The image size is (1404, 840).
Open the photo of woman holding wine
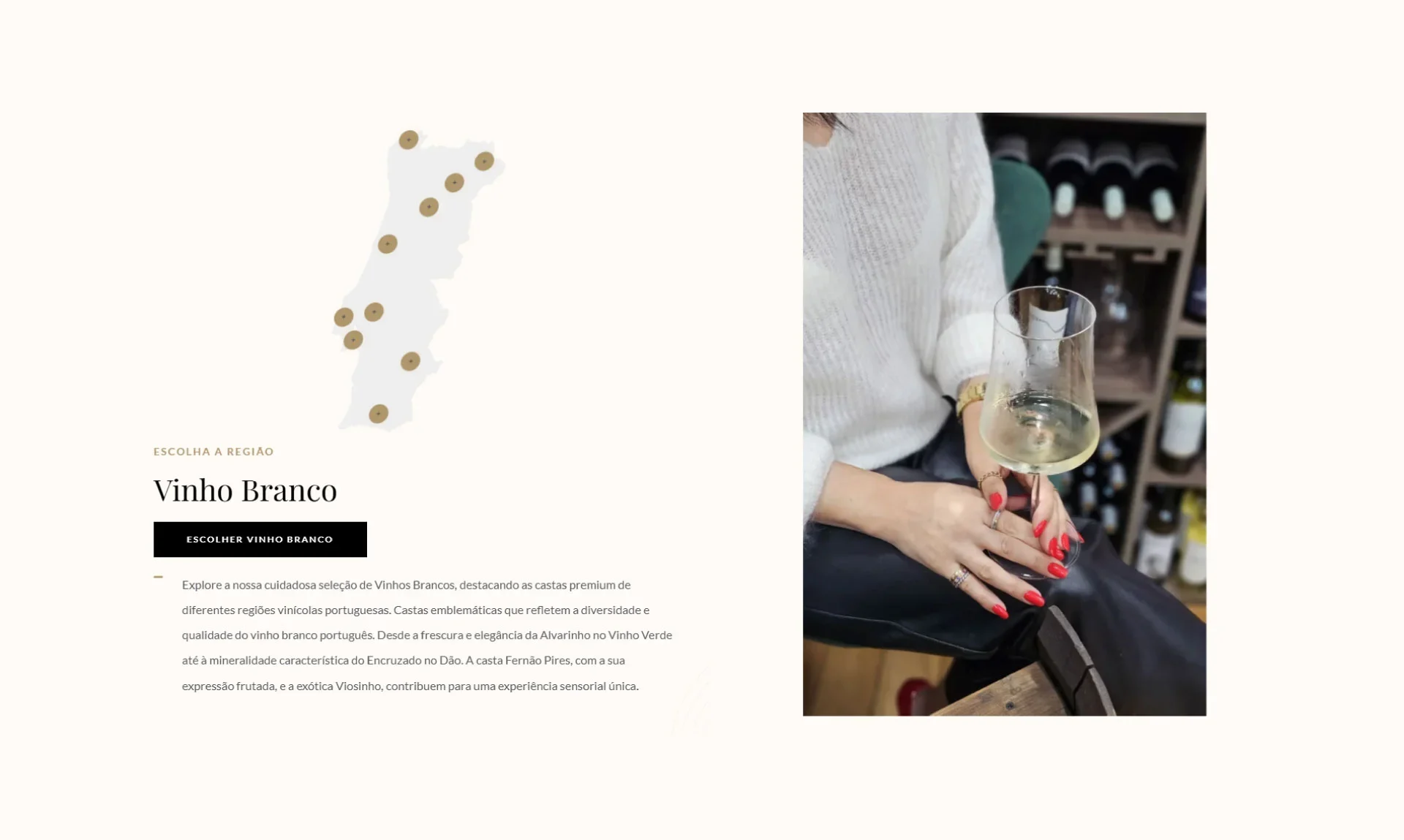click(x=1004, y=414)
